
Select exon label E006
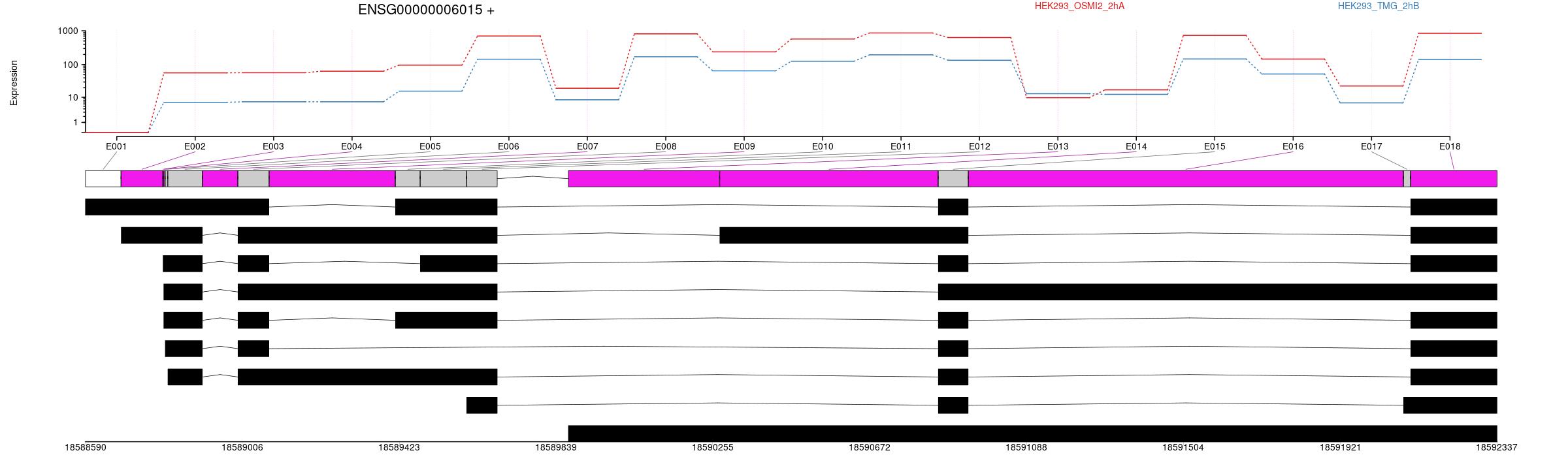pyautogui.click(x=508, y=146)
